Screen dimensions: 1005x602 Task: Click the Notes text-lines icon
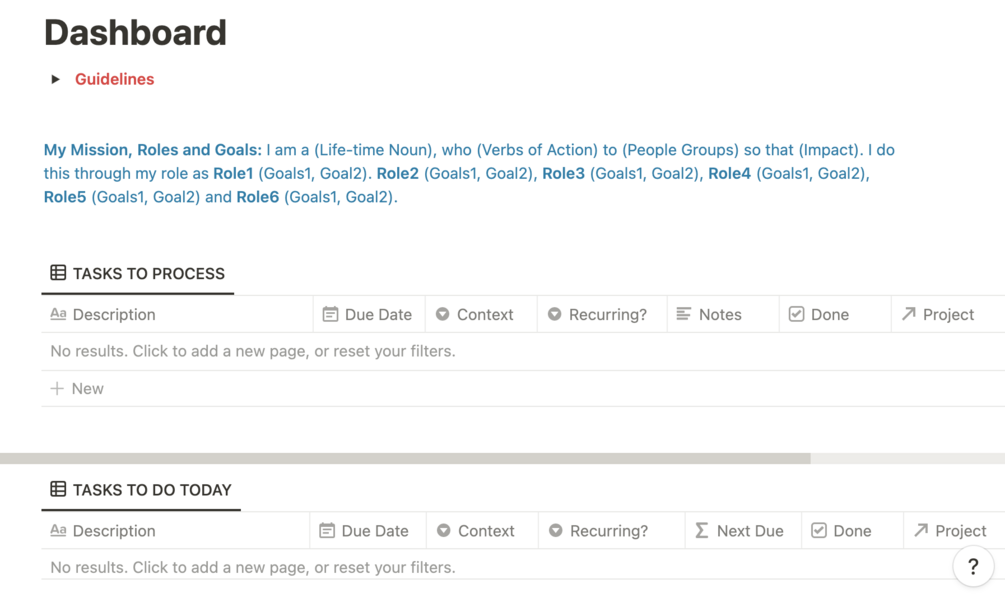(684, 314)
